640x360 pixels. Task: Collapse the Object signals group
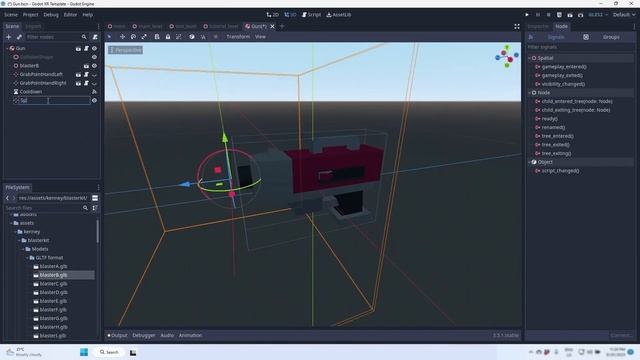529,162
